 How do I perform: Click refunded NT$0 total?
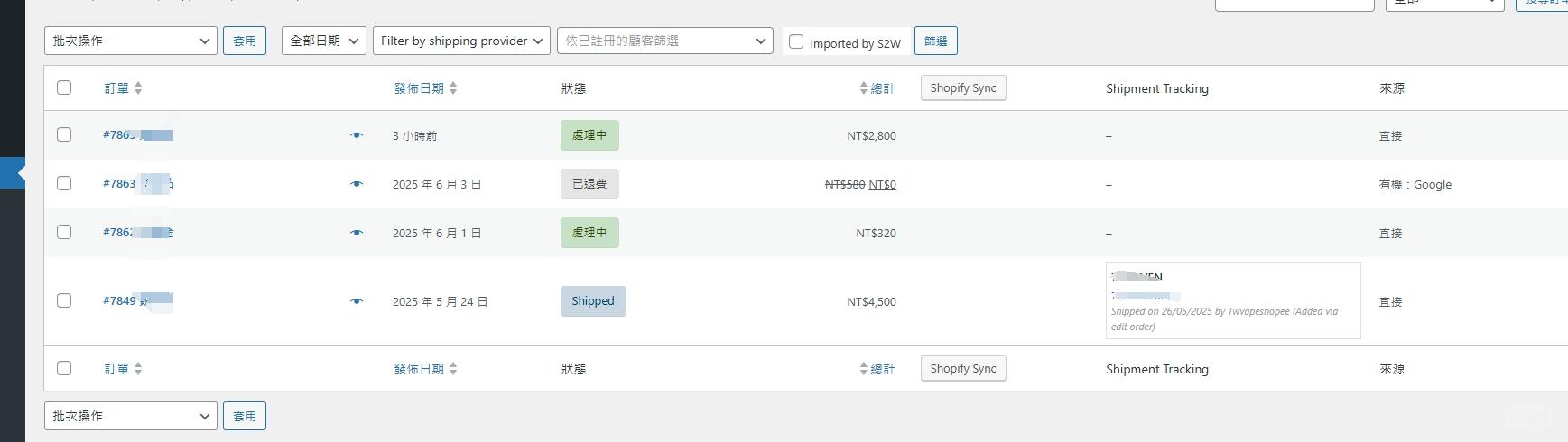point(882,185)
